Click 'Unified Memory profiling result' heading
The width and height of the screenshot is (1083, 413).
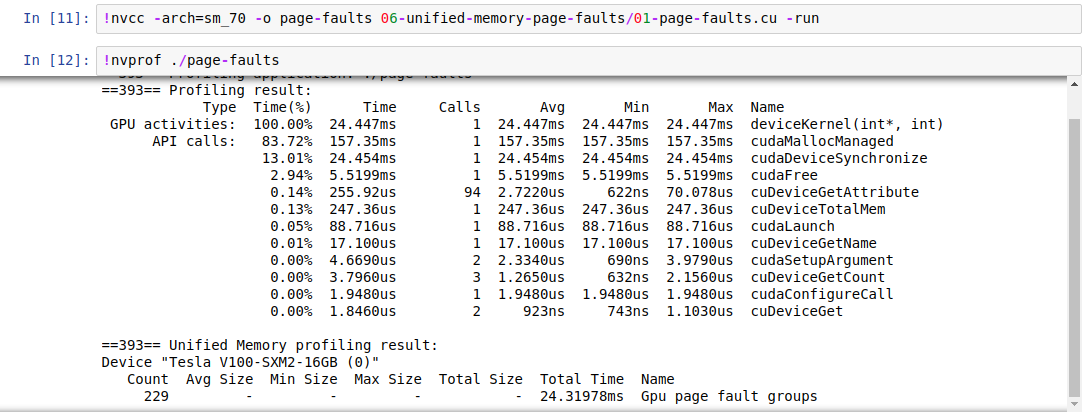[x=270, y=345]
